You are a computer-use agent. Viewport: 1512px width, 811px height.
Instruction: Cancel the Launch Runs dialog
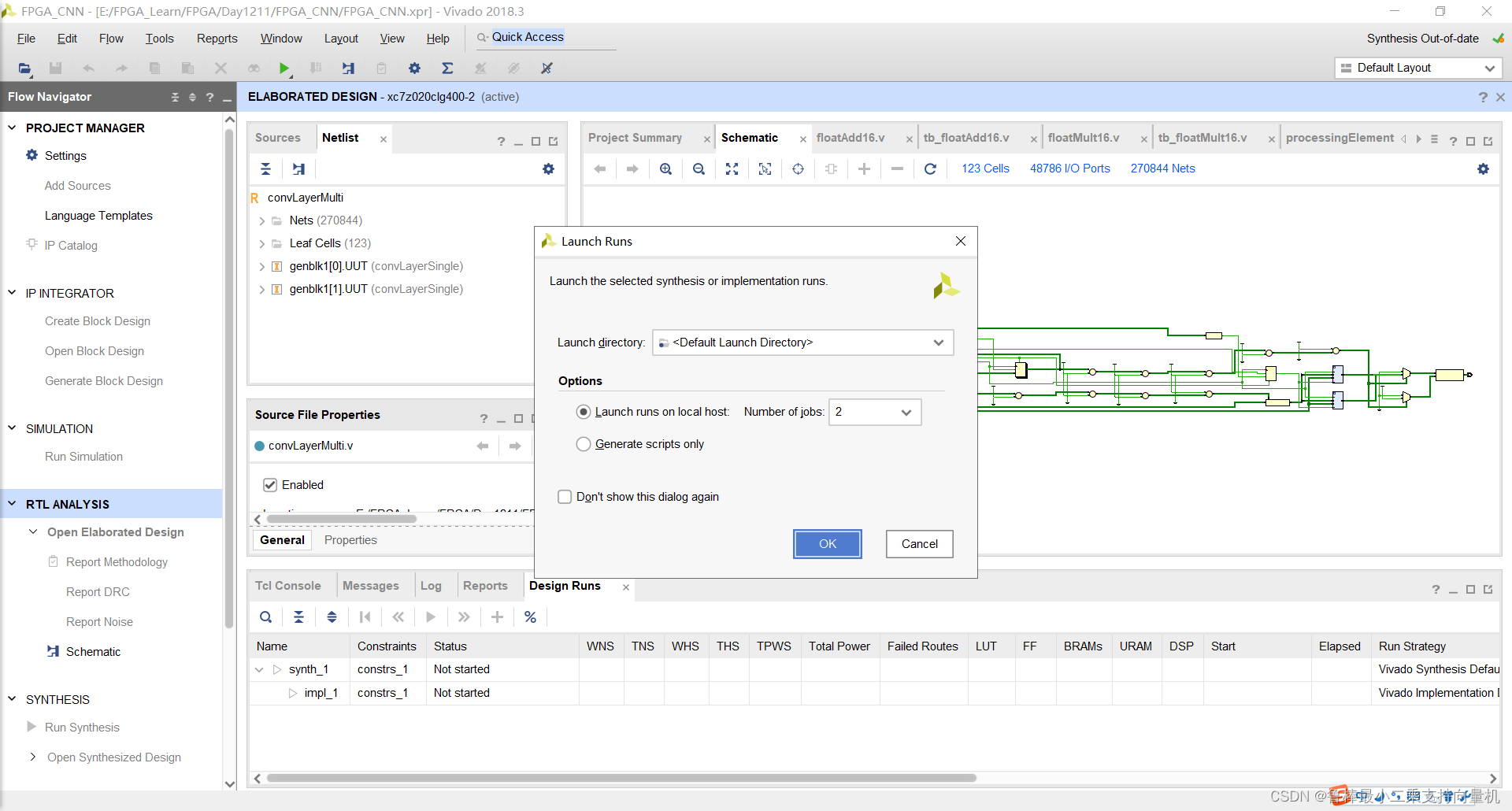[919, 544]
